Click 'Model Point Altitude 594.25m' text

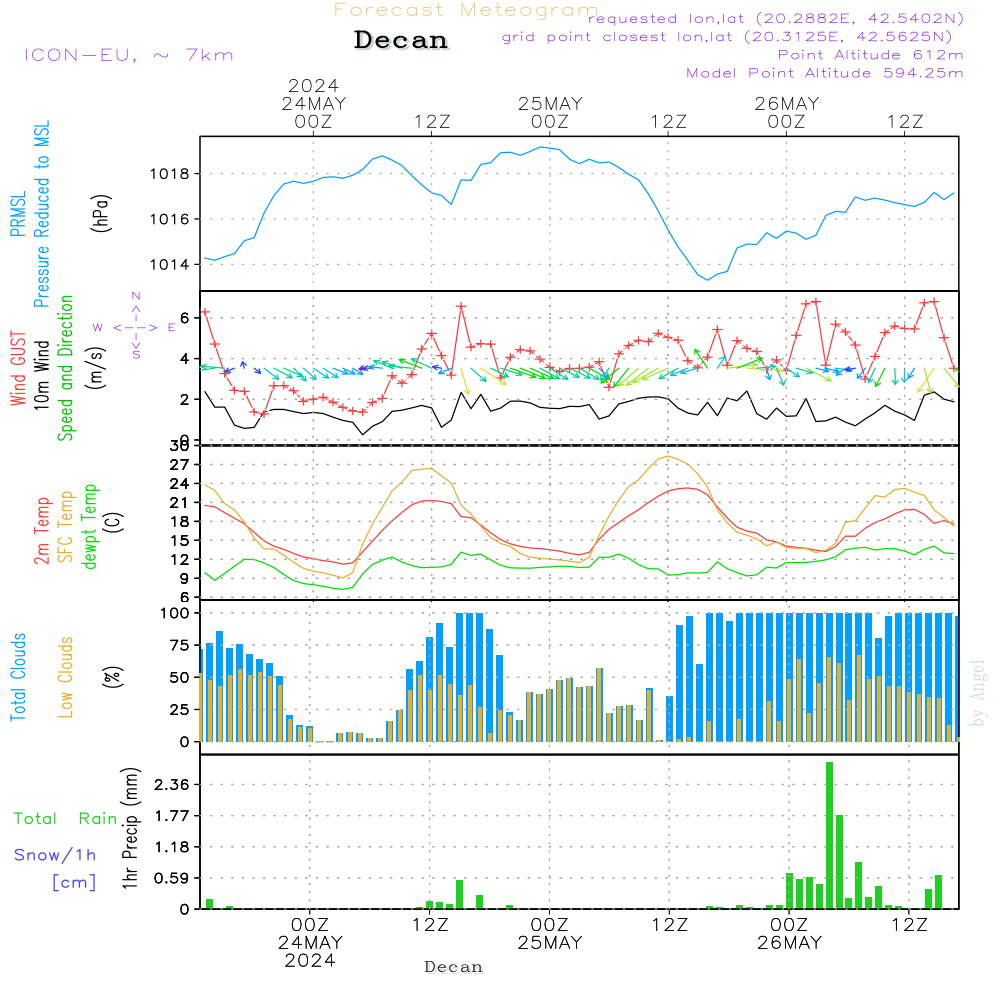[x=825, y=72]
